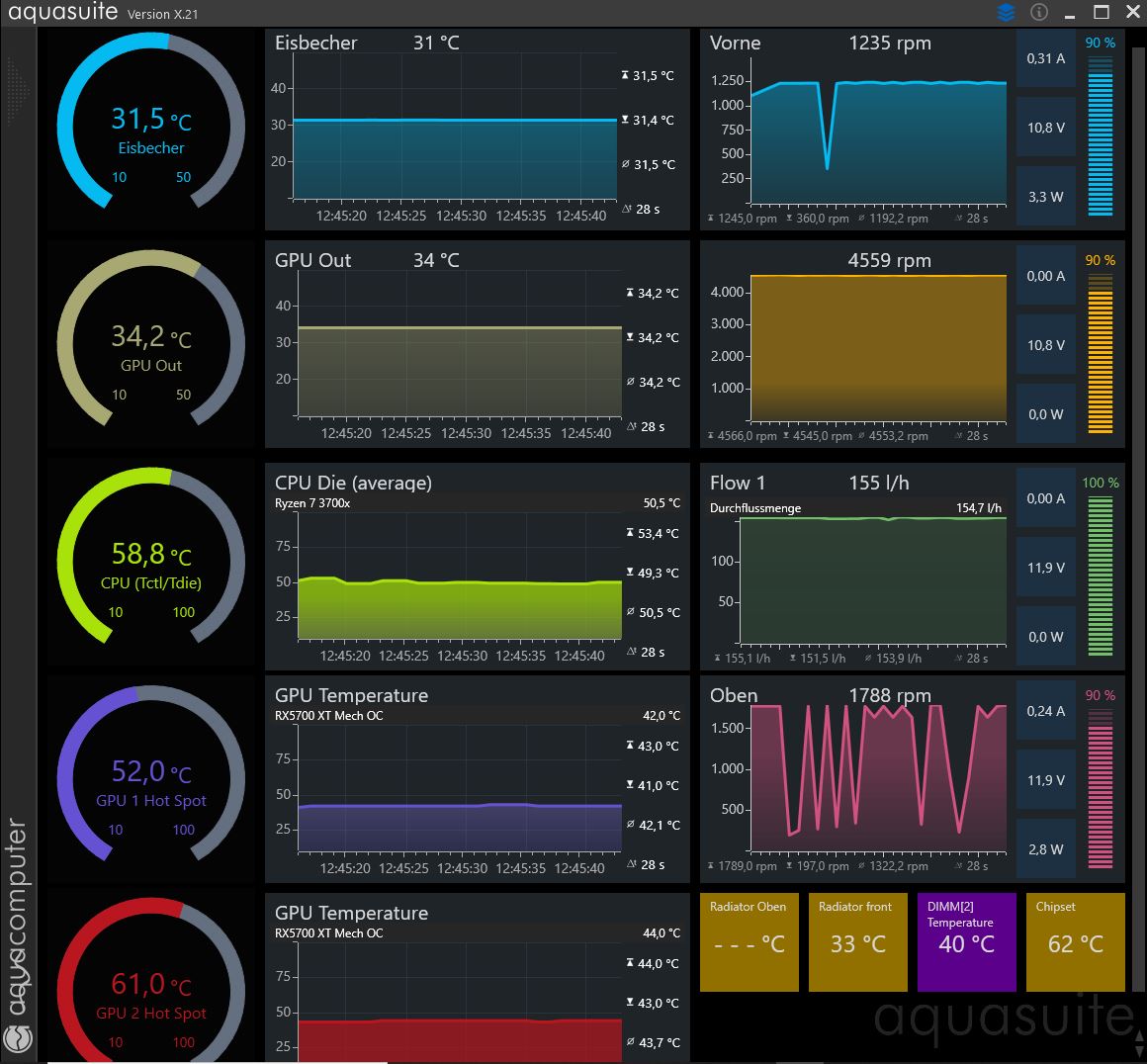This screenshot has height=1064, width=1147.
Task: Click the Eisbecher chart title
Action: [x=316, y=44]
